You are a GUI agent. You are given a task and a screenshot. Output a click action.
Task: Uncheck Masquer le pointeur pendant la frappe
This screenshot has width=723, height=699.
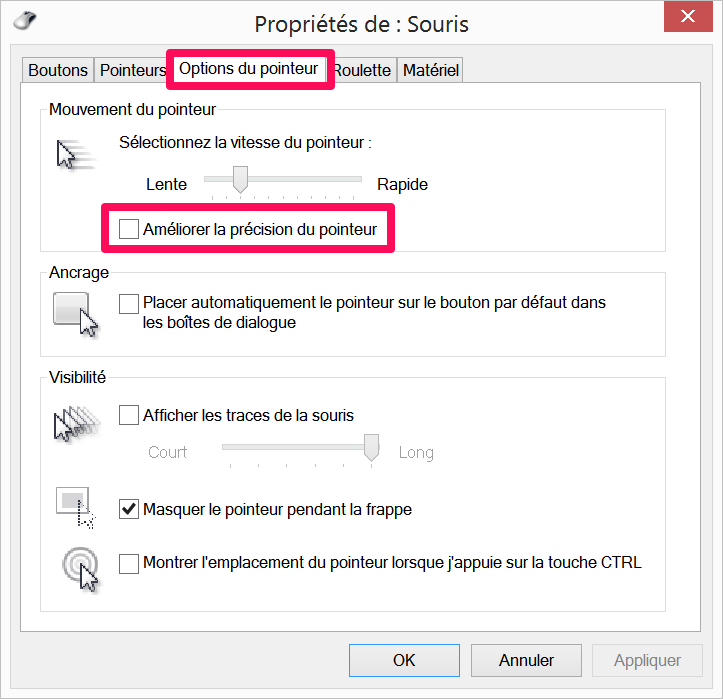click(129, 509)
